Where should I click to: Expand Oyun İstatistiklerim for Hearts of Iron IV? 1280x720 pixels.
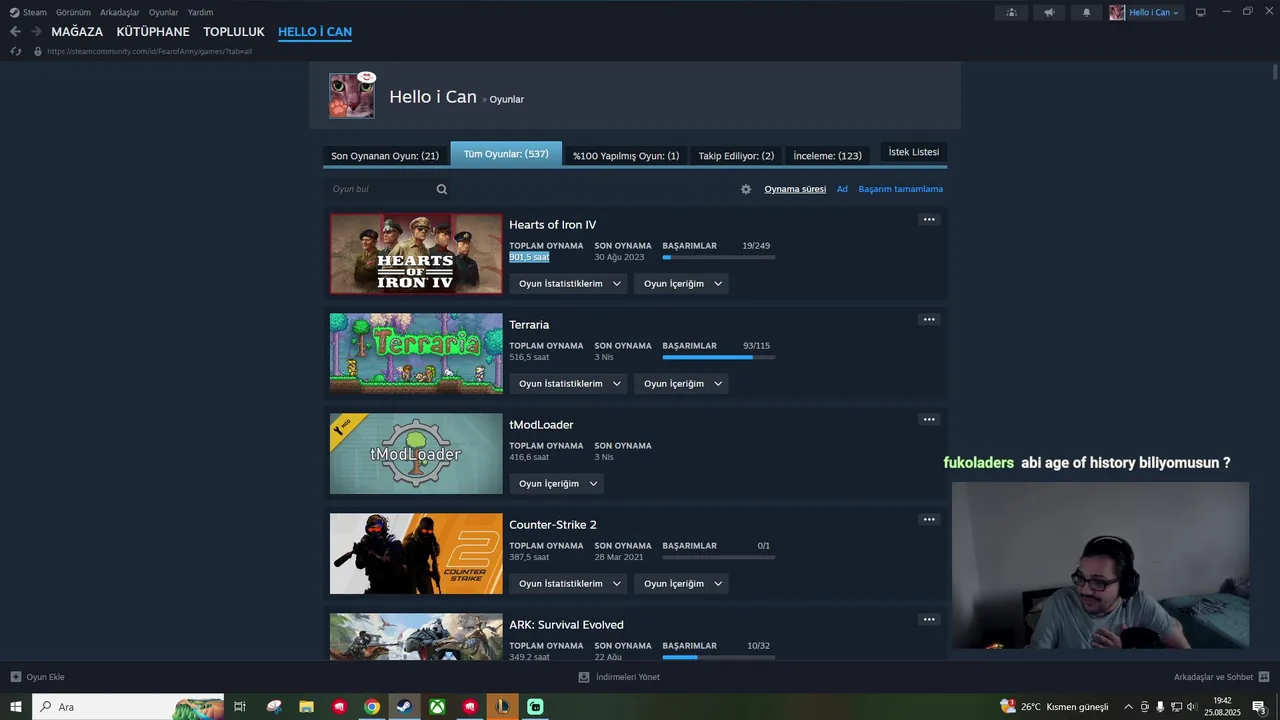(568, 284)
